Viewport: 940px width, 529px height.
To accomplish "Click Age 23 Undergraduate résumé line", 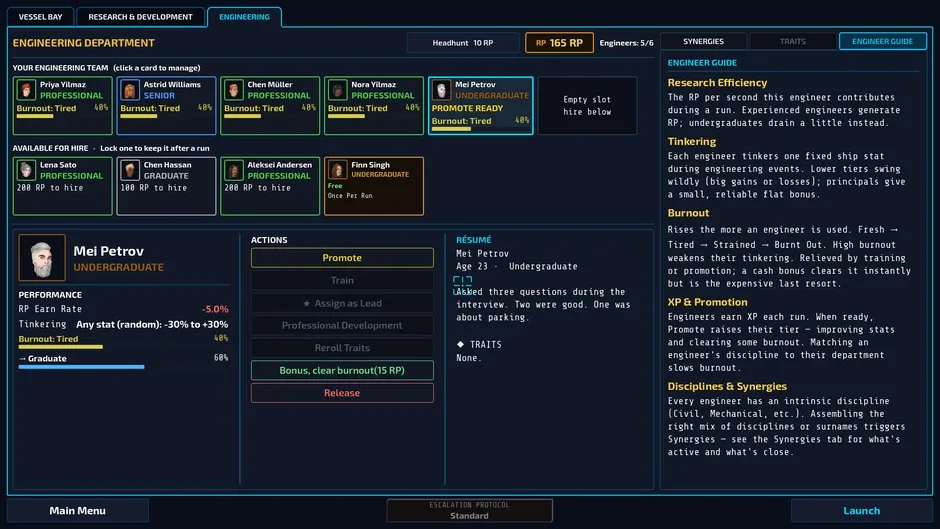I will coord(517,266).
